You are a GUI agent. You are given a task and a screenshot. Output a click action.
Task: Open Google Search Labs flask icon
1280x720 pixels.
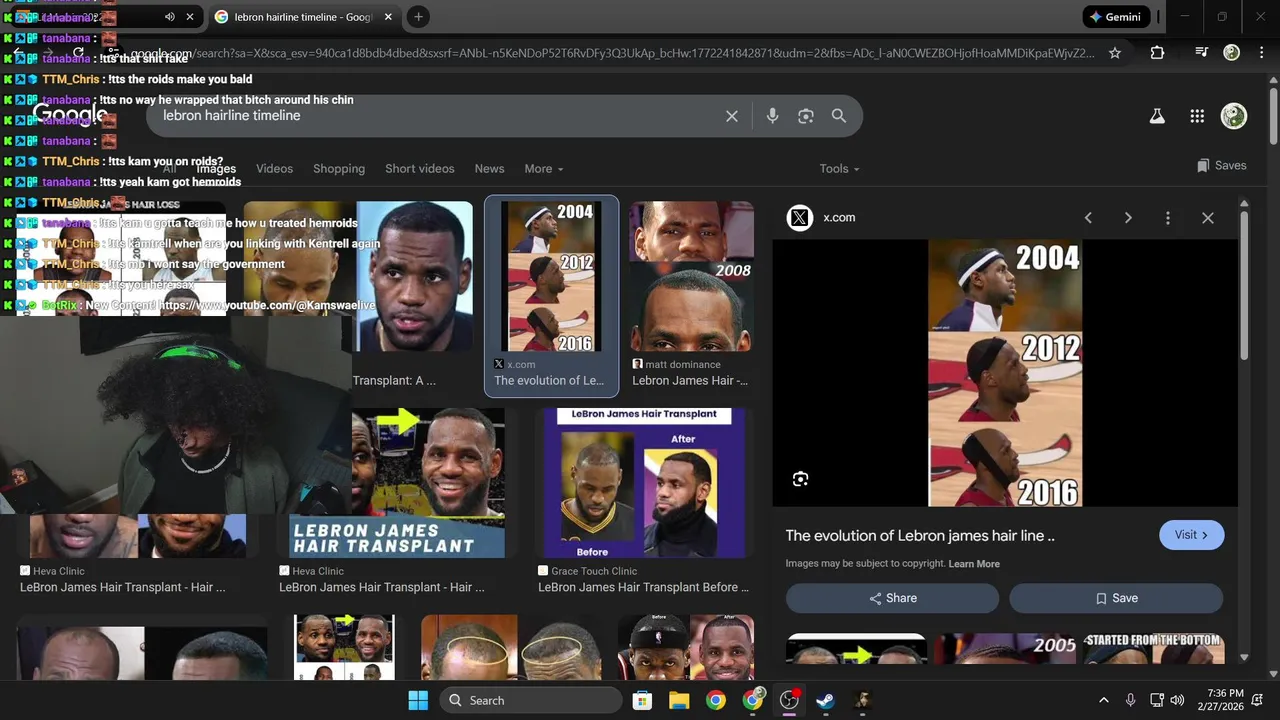point(1157,116)
